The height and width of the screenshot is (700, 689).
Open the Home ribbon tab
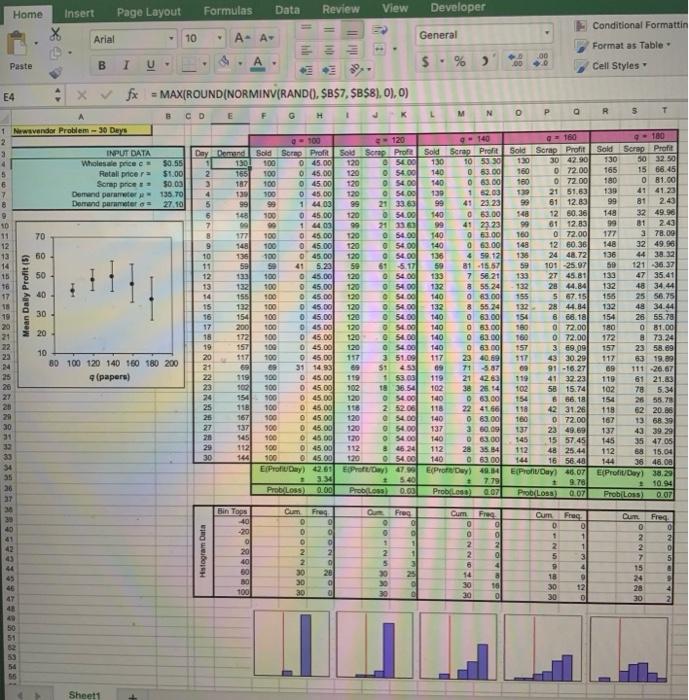[x=28, y=15]
